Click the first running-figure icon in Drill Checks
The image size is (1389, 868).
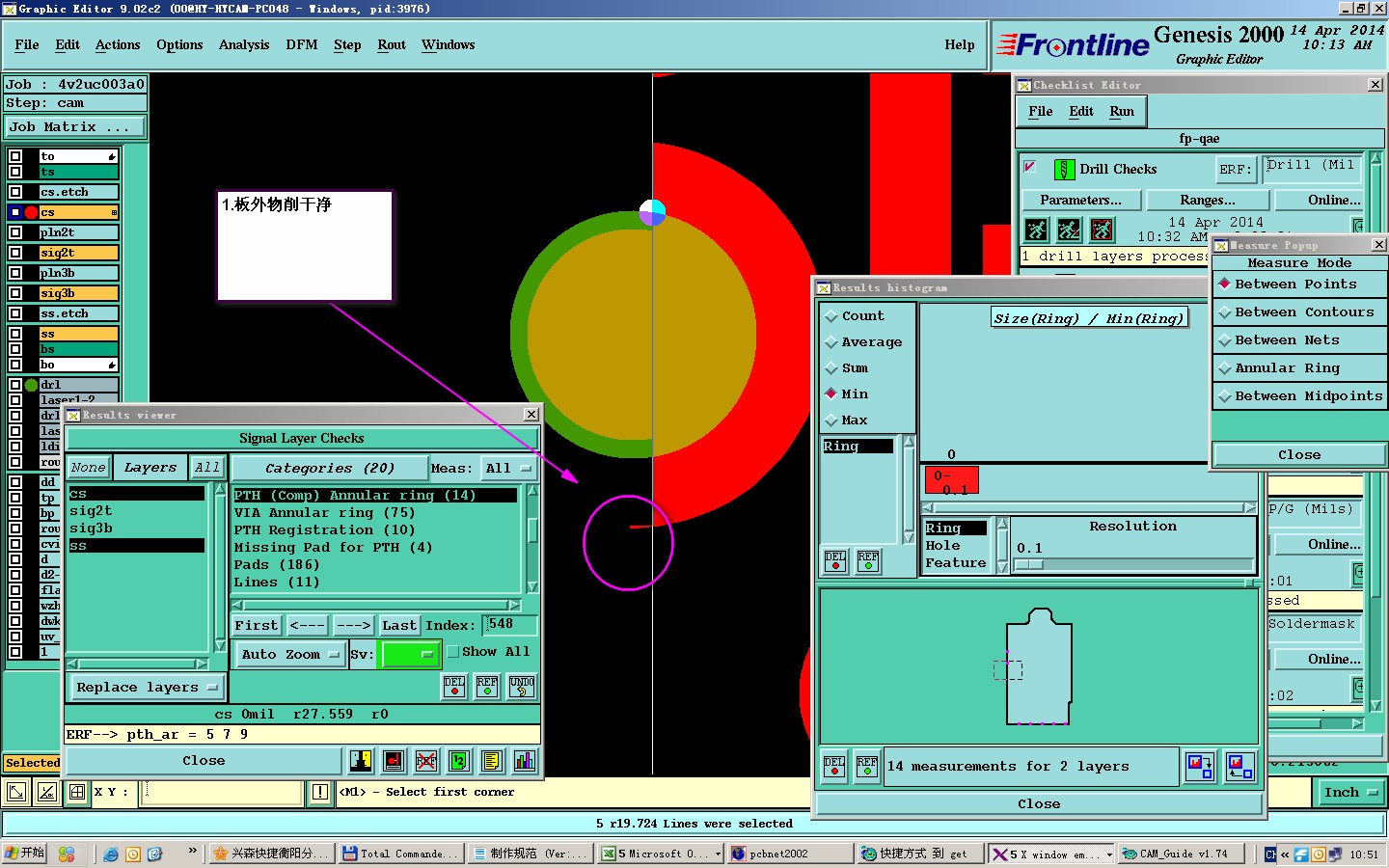pos(1036,230)
